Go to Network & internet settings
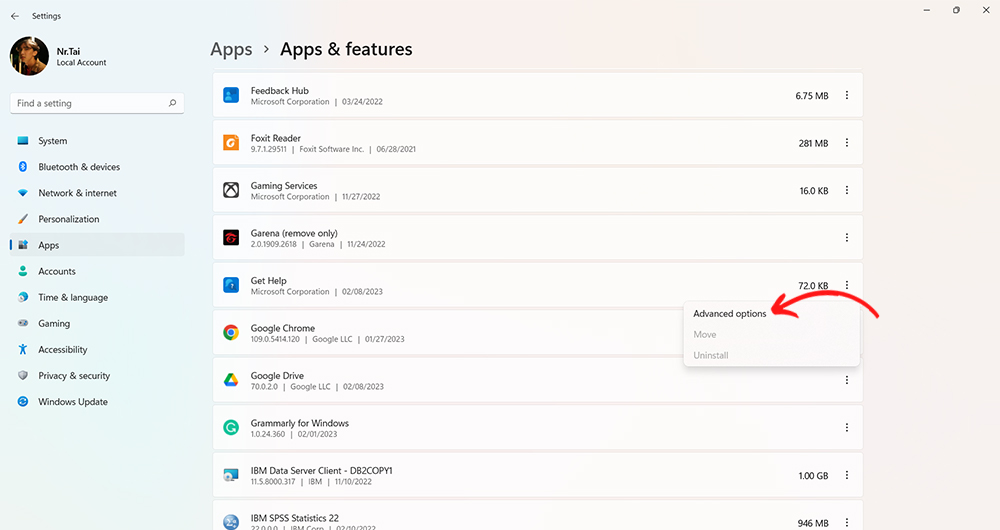1000x530 pixels. [x=97, y=193]
